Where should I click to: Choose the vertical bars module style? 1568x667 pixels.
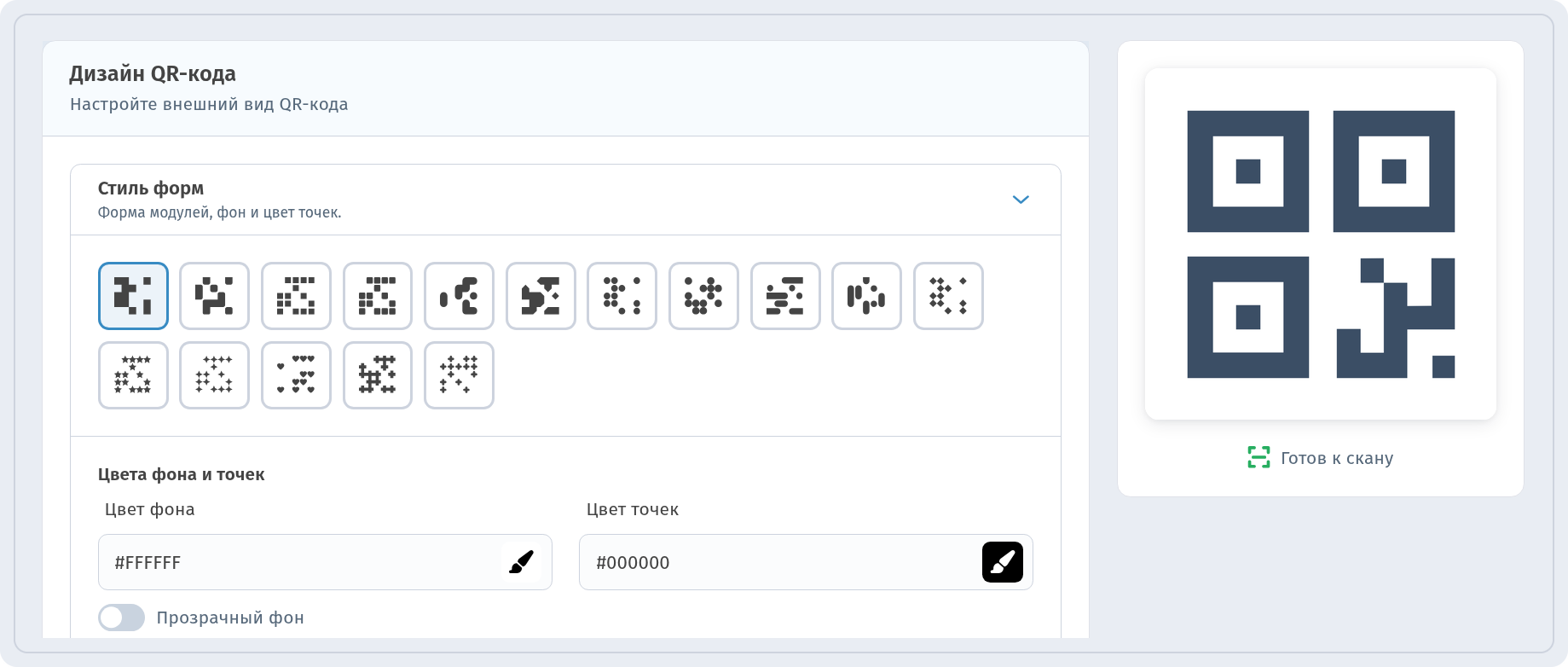coord(866,296)
